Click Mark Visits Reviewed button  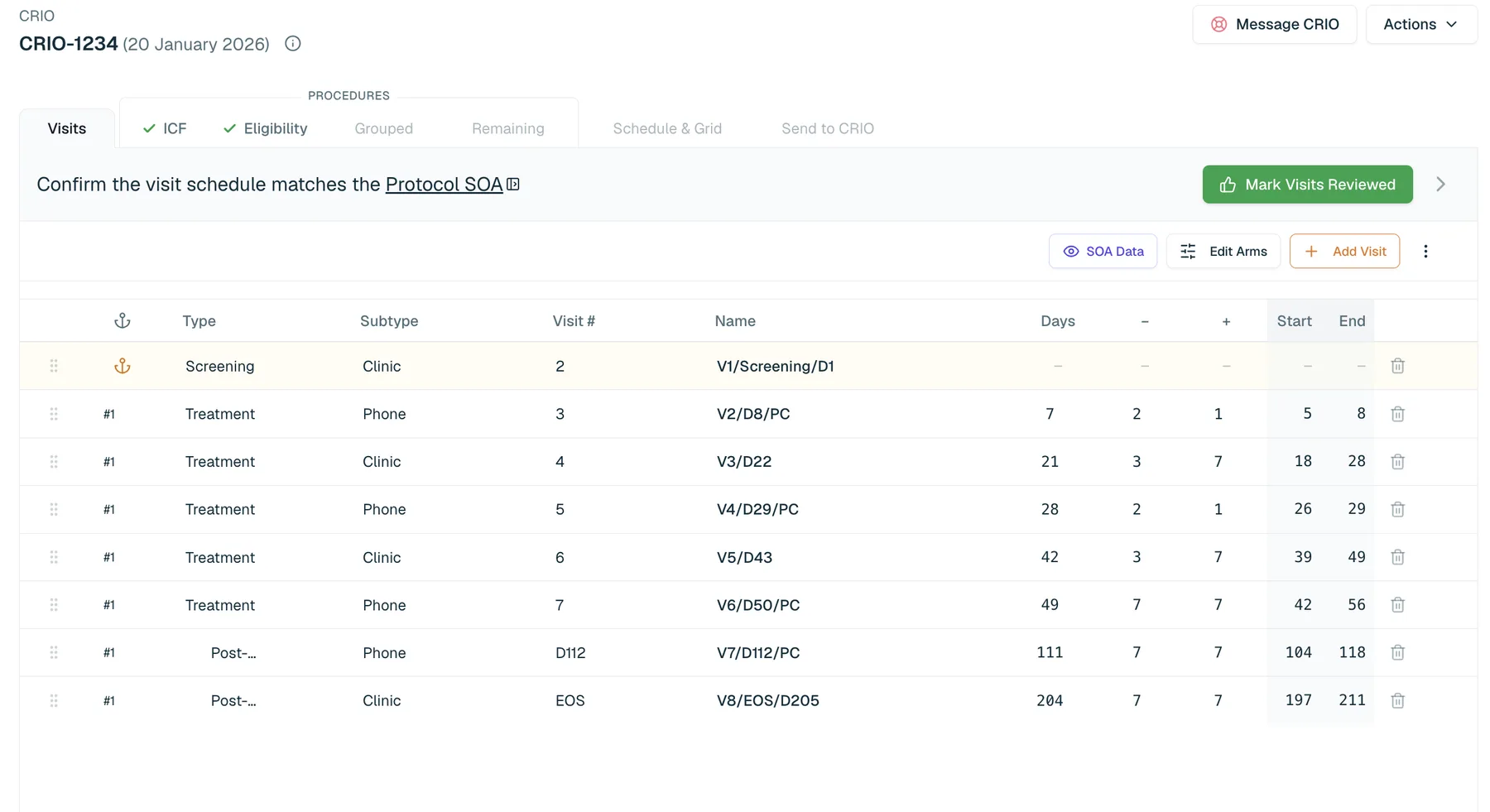1308,185
